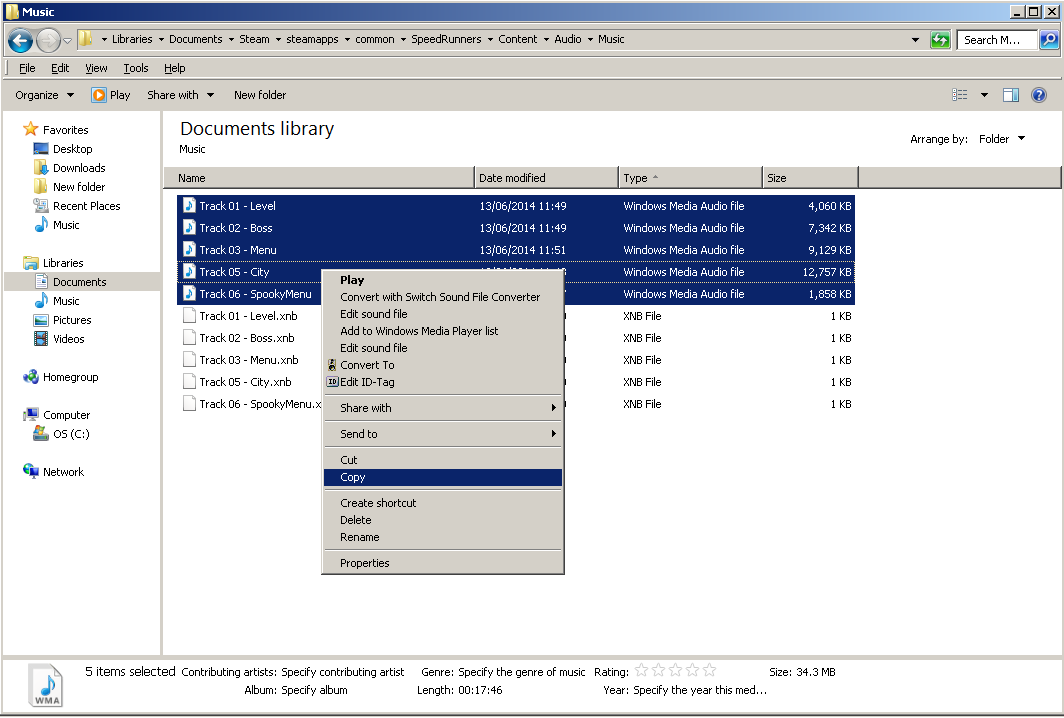Click Track 01 - Level audio file icon
Image resolution: width=1064 pixels, height=718 pixels.
tap(189, 206)
